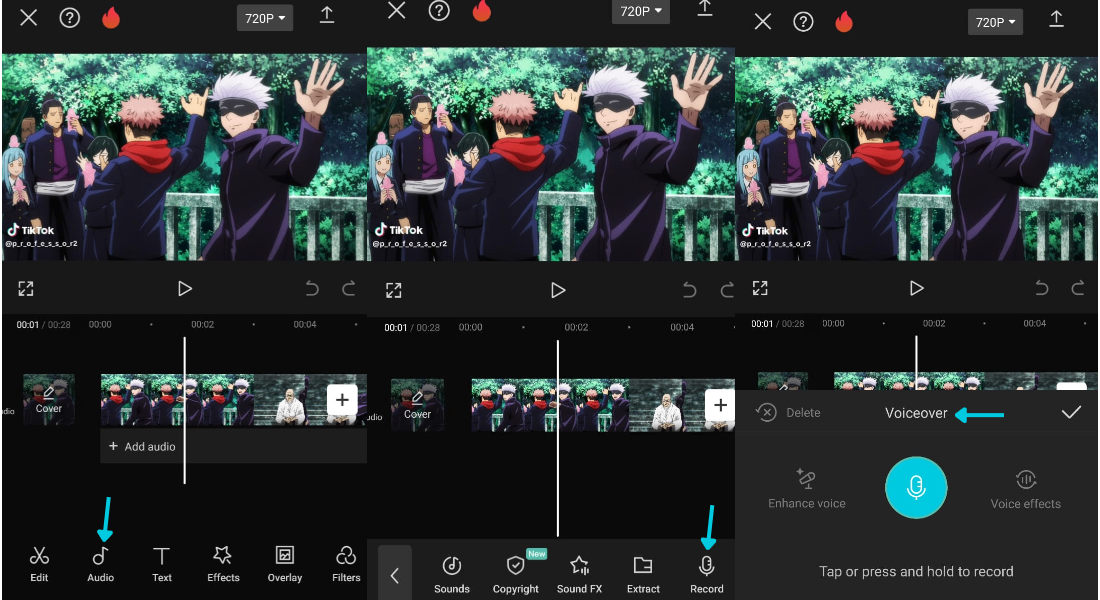
Task: Open Copyright check in middle panel
Action: [516, 575]
